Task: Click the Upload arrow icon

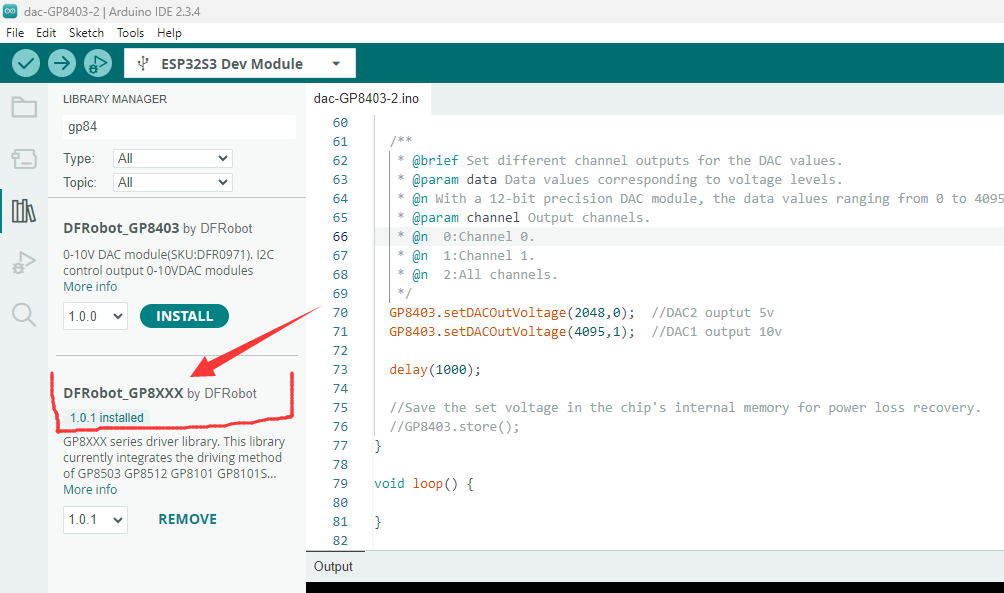Action: (62, 63)
